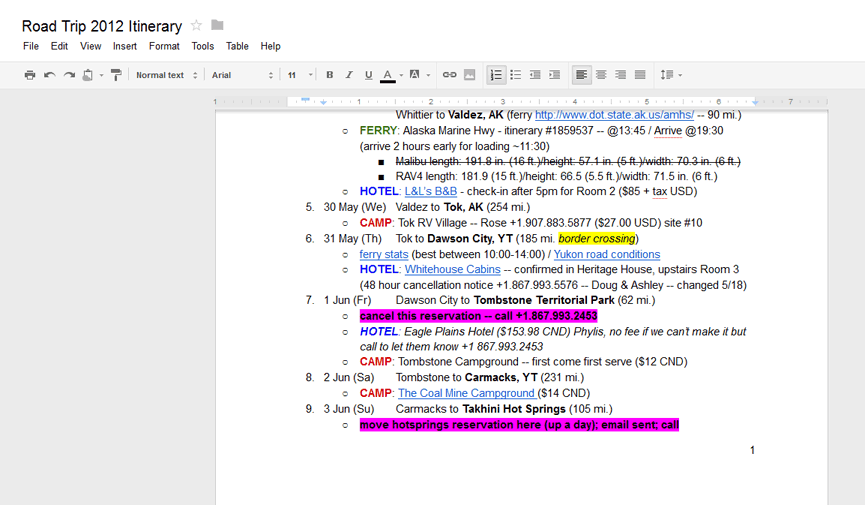Toggle italic formatting
Image resolution: width=865 pixels, height=505 pixels.
[x=349, y=75]
